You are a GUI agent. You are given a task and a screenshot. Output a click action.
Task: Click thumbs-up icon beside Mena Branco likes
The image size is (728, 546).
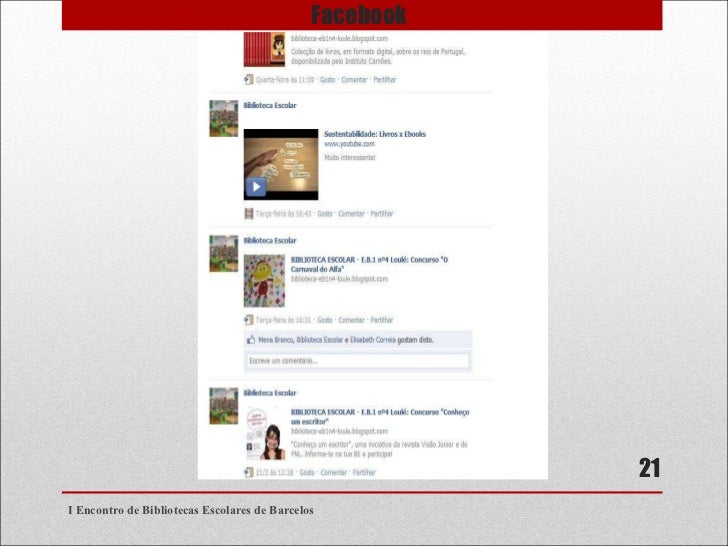[251, 340]
